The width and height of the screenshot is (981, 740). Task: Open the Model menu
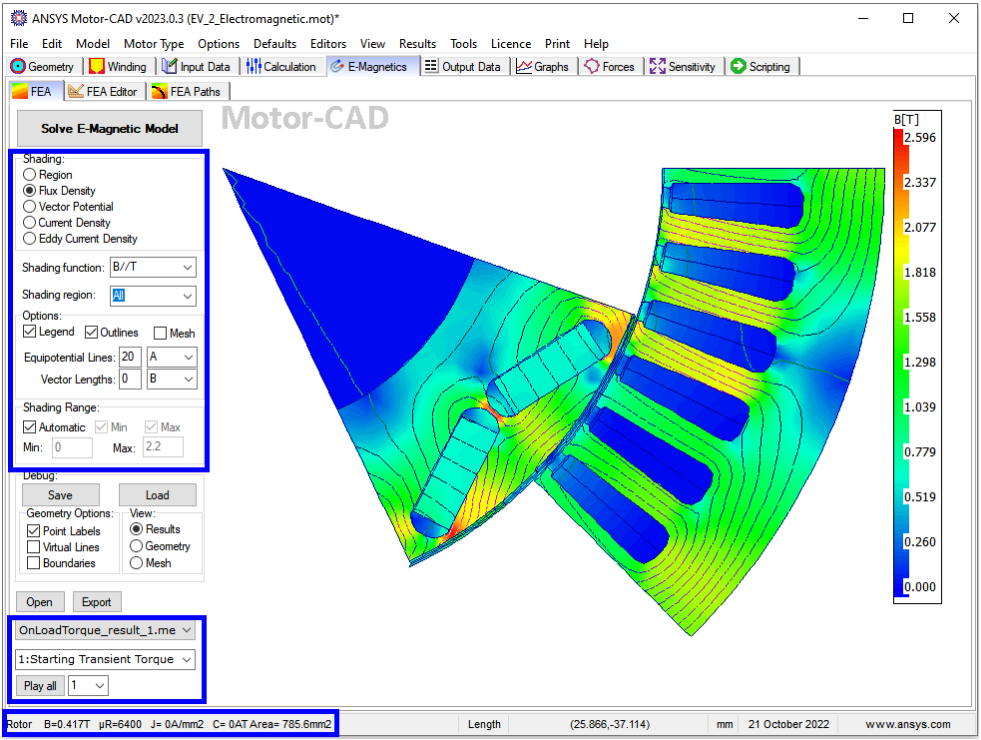point(93,44)
